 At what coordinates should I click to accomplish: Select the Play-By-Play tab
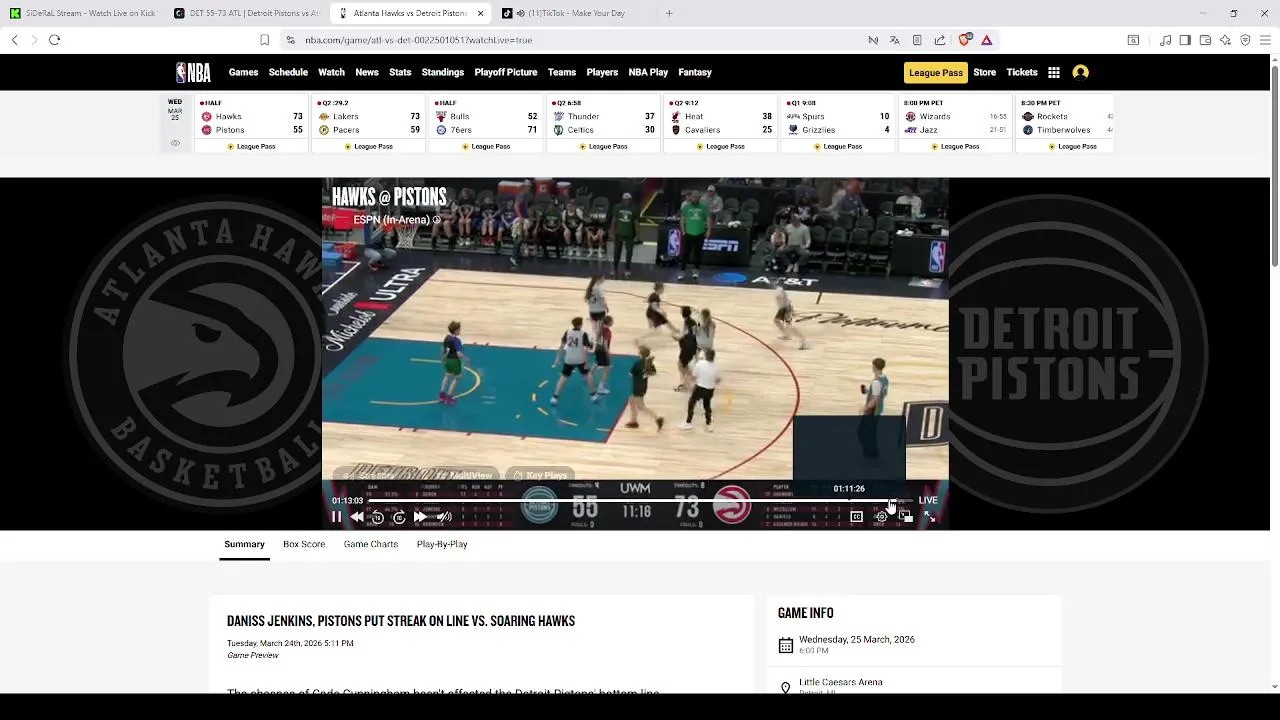[x=442, y=544]
